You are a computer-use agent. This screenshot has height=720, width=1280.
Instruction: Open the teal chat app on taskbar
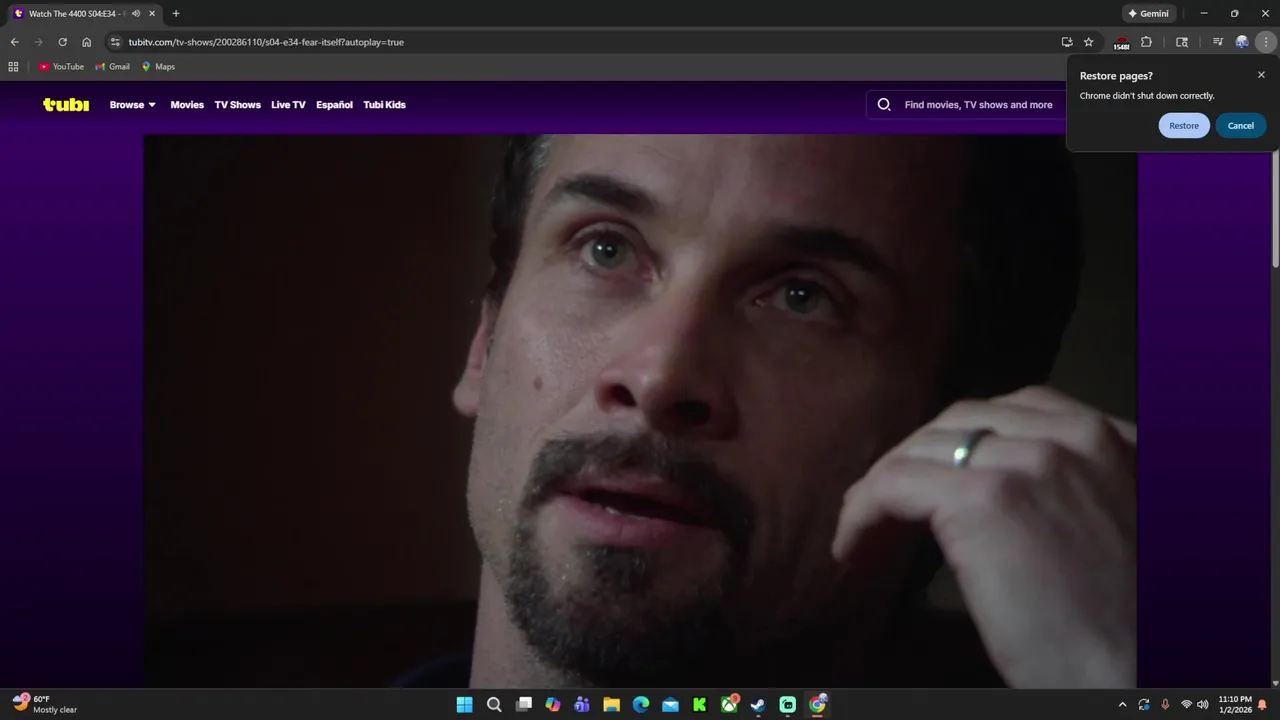click(x=788, y=705)
